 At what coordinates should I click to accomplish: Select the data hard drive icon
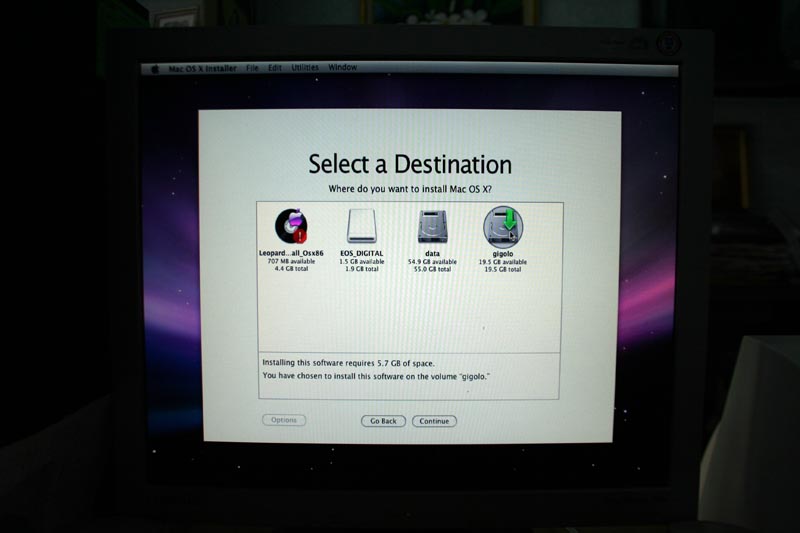click(433, 226)
